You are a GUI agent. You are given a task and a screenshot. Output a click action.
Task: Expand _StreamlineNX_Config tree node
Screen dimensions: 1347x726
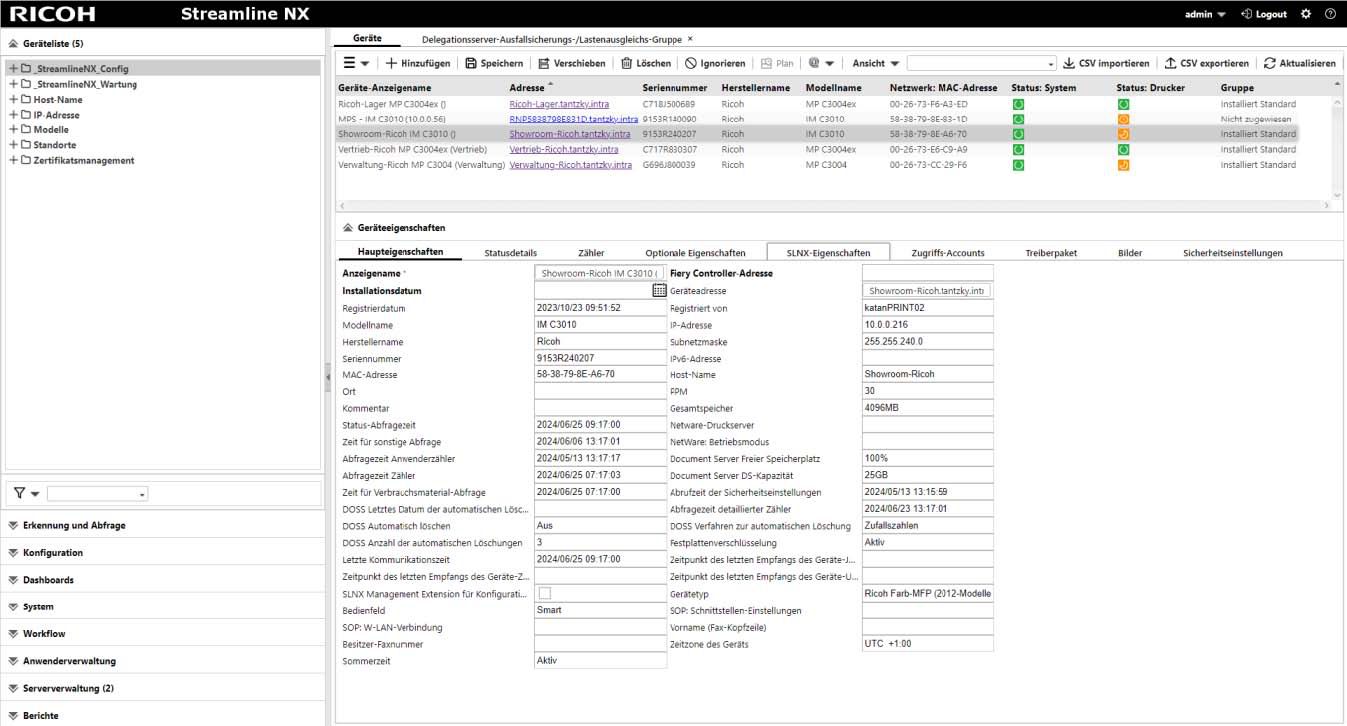pos(13,69)
